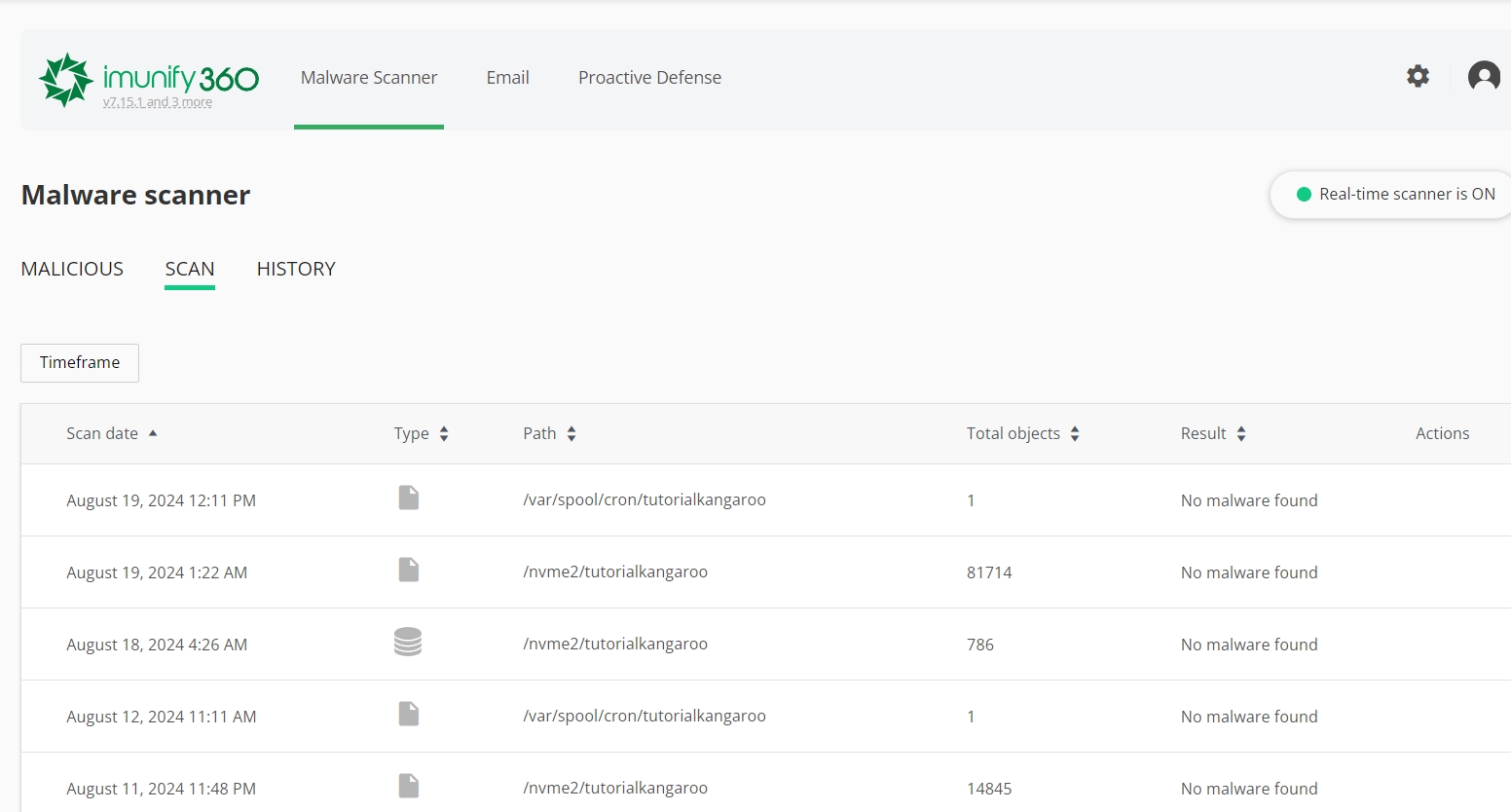This screenshot has width=1511, height=812.
Task: Open the version link v7.15.1 and 3 more
Action: coord(157,101)
